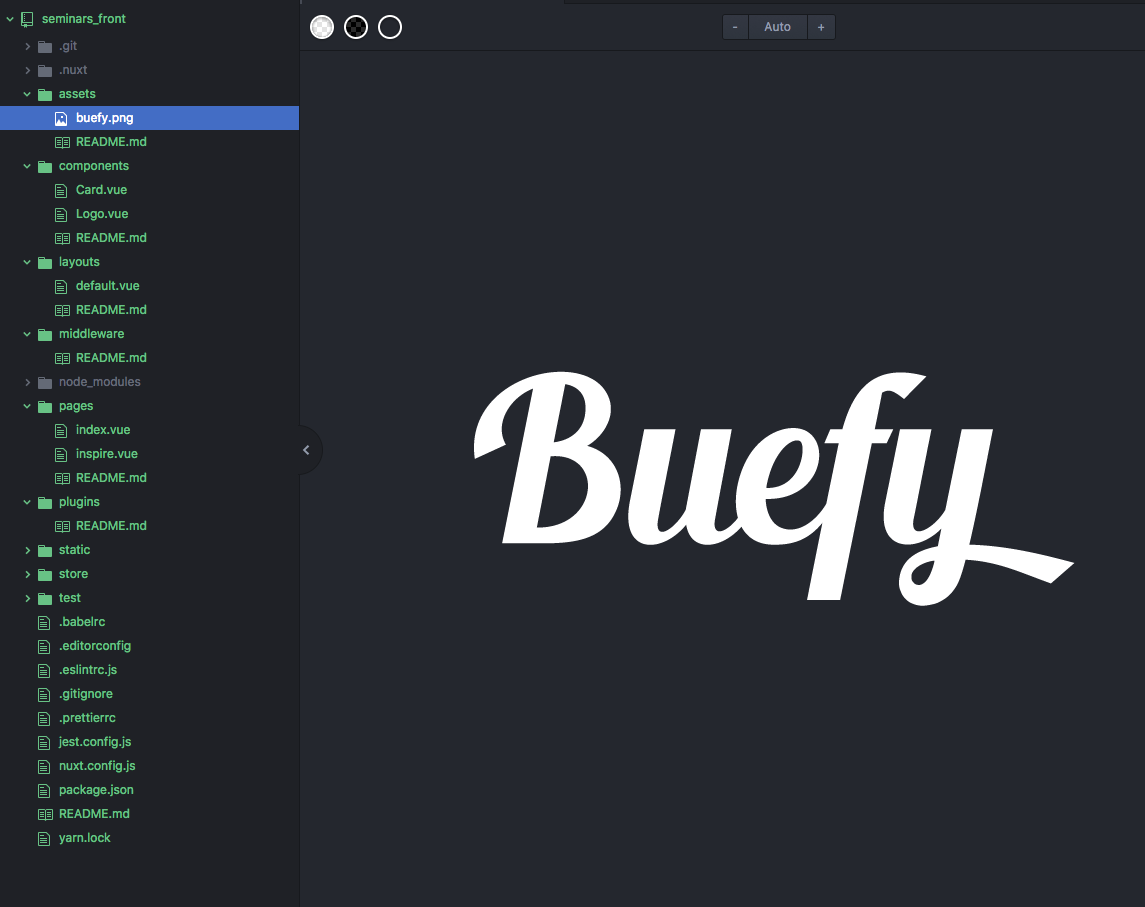Collapse the layouts folder

coord(28,261)
